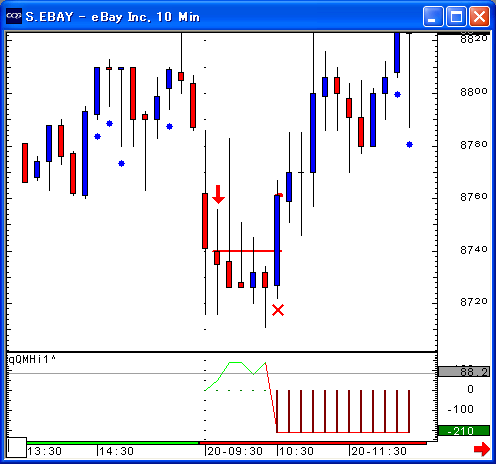Click the red segment of the bottom session bar

(x=313, y=443)
